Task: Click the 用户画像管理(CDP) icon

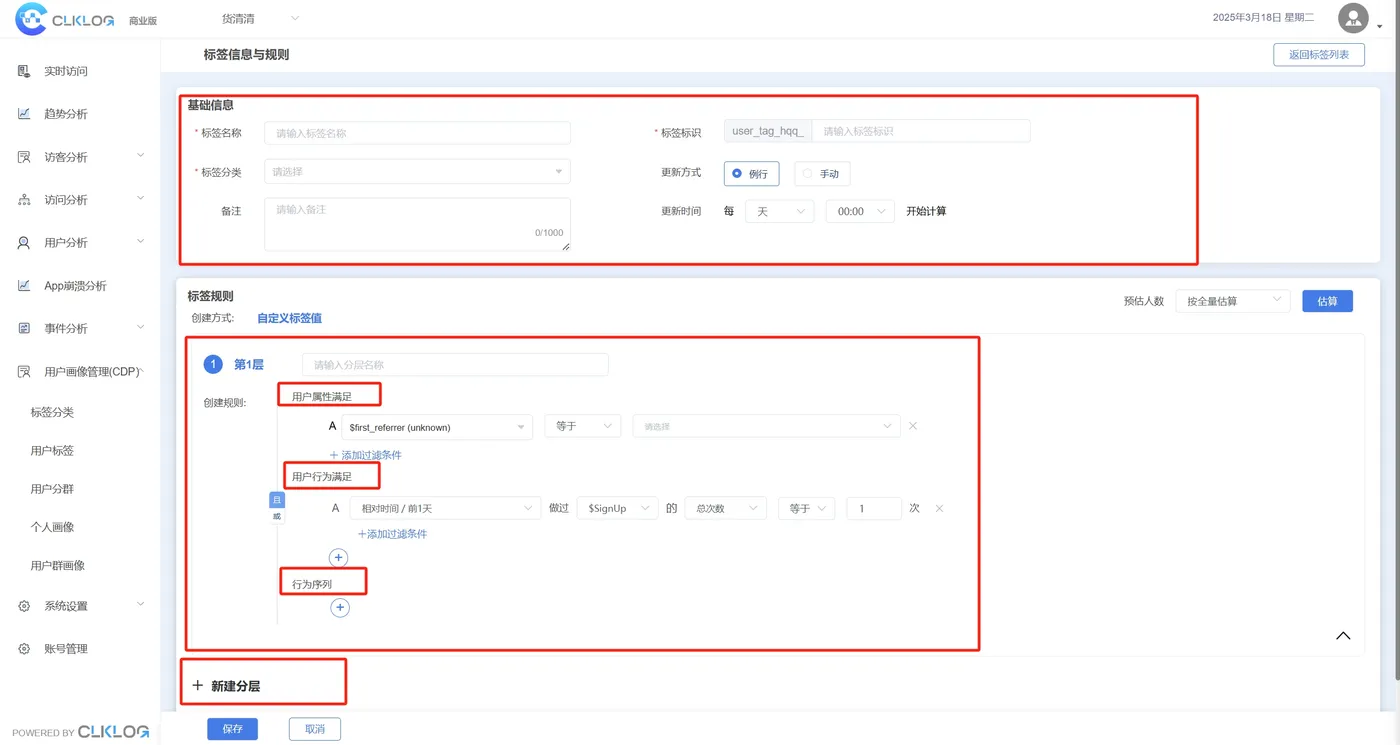Action: 24,372
